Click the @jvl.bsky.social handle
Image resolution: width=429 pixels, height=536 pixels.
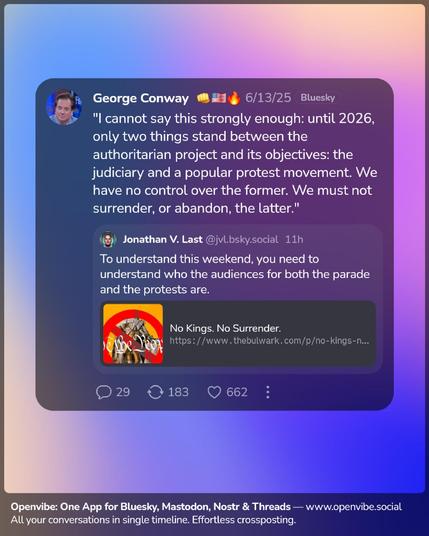click(x=242, y=240)
